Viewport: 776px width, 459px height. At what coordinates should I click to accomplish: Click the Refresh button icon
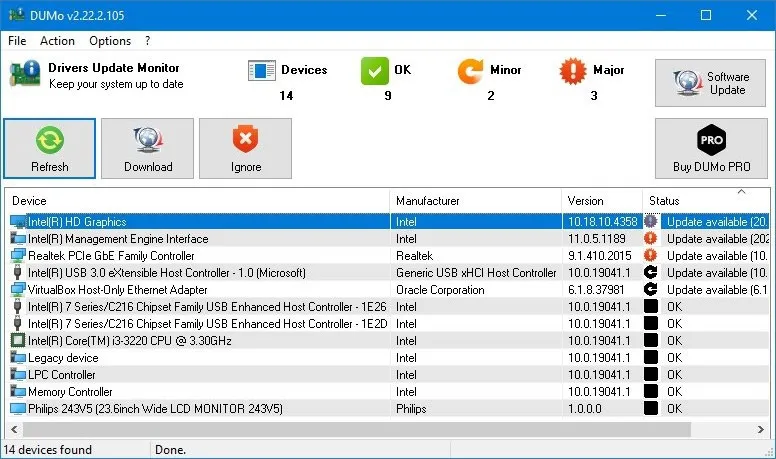coord(50,140)
